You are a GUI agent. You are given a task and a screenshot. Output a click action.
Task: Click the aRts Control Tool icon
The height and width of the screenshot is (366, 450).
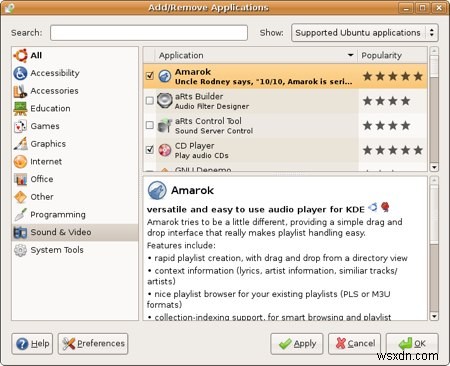(x=165, y=125)
